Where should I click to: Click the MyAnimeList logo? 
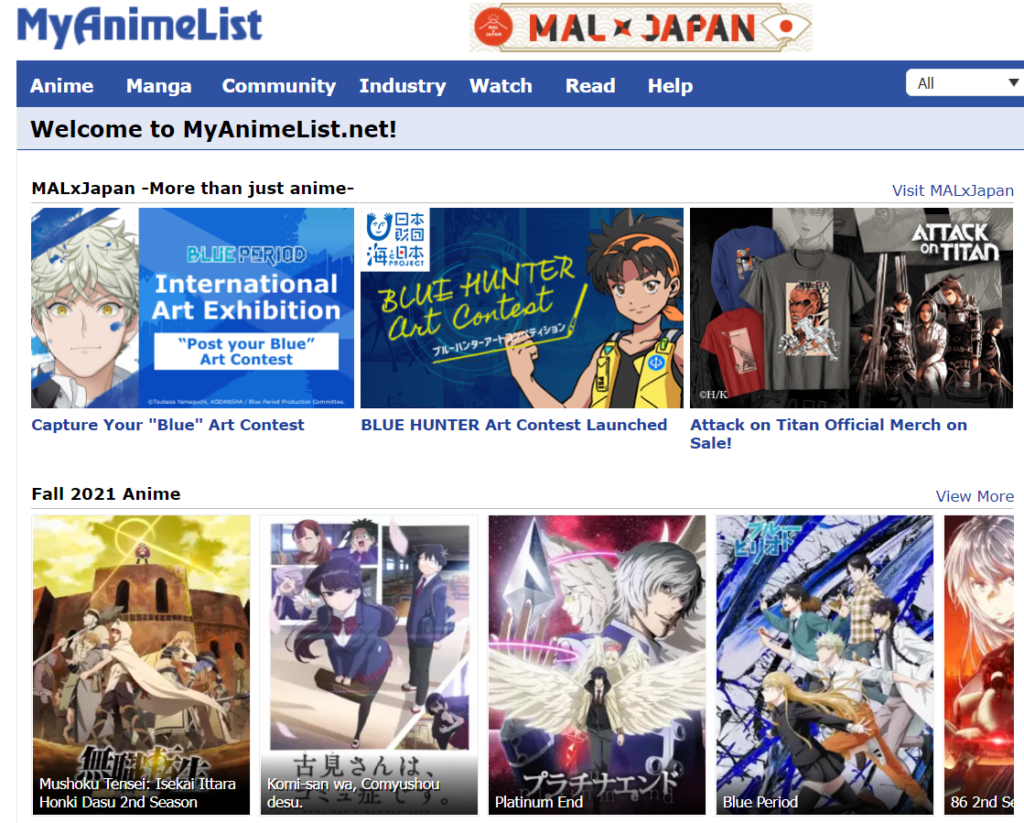pos(139,26)
